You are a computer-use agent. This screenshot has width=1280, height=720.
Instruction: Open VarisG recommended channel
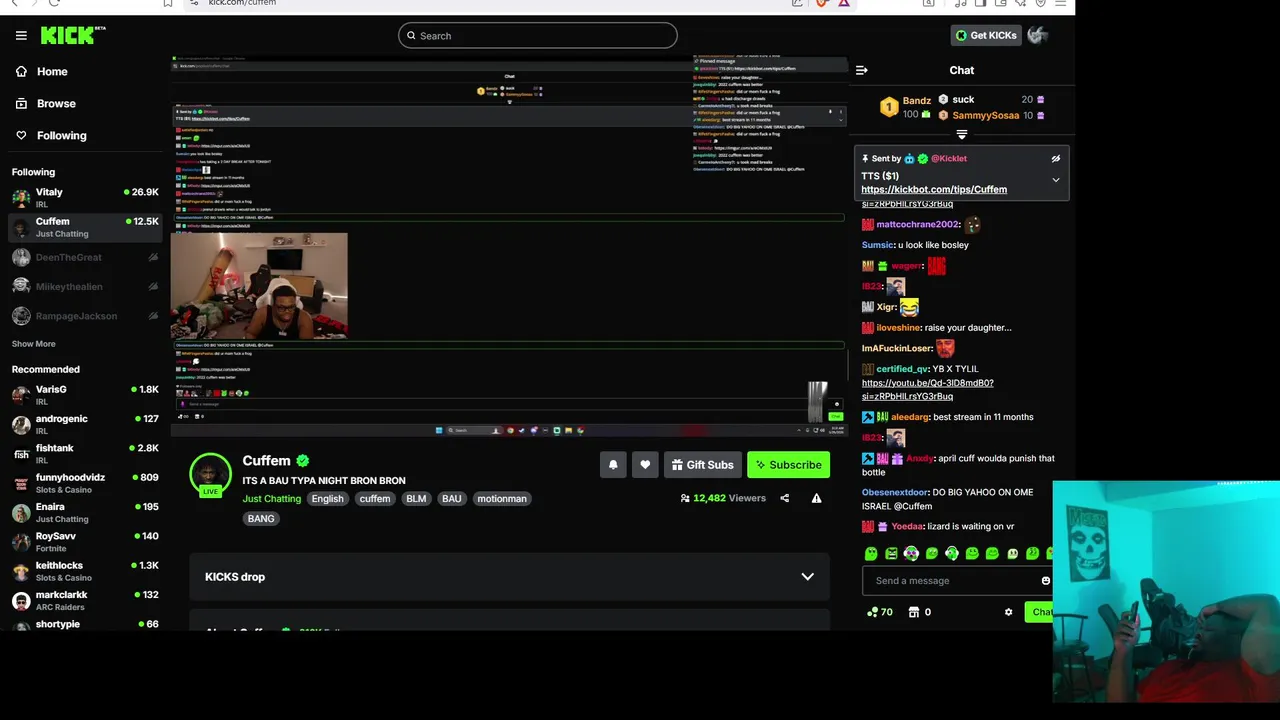point(85,395)
